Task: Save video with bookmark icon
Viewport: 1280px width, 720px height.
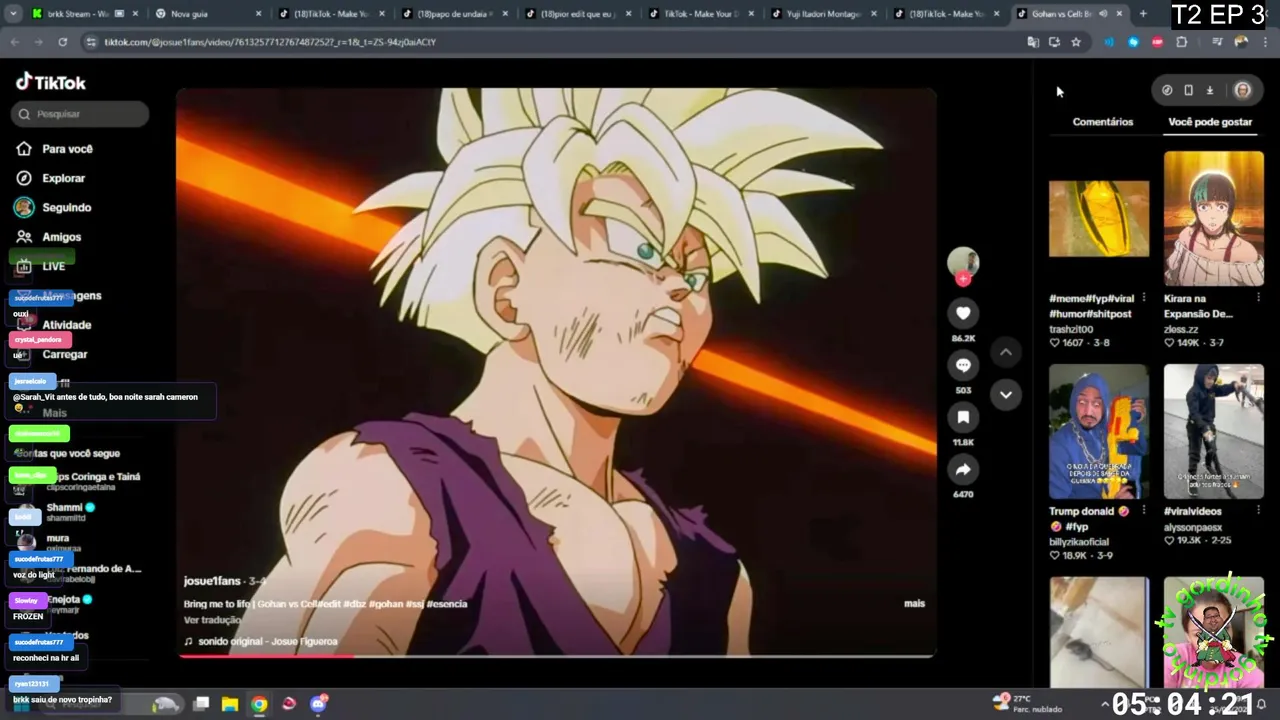Action: 963,417
